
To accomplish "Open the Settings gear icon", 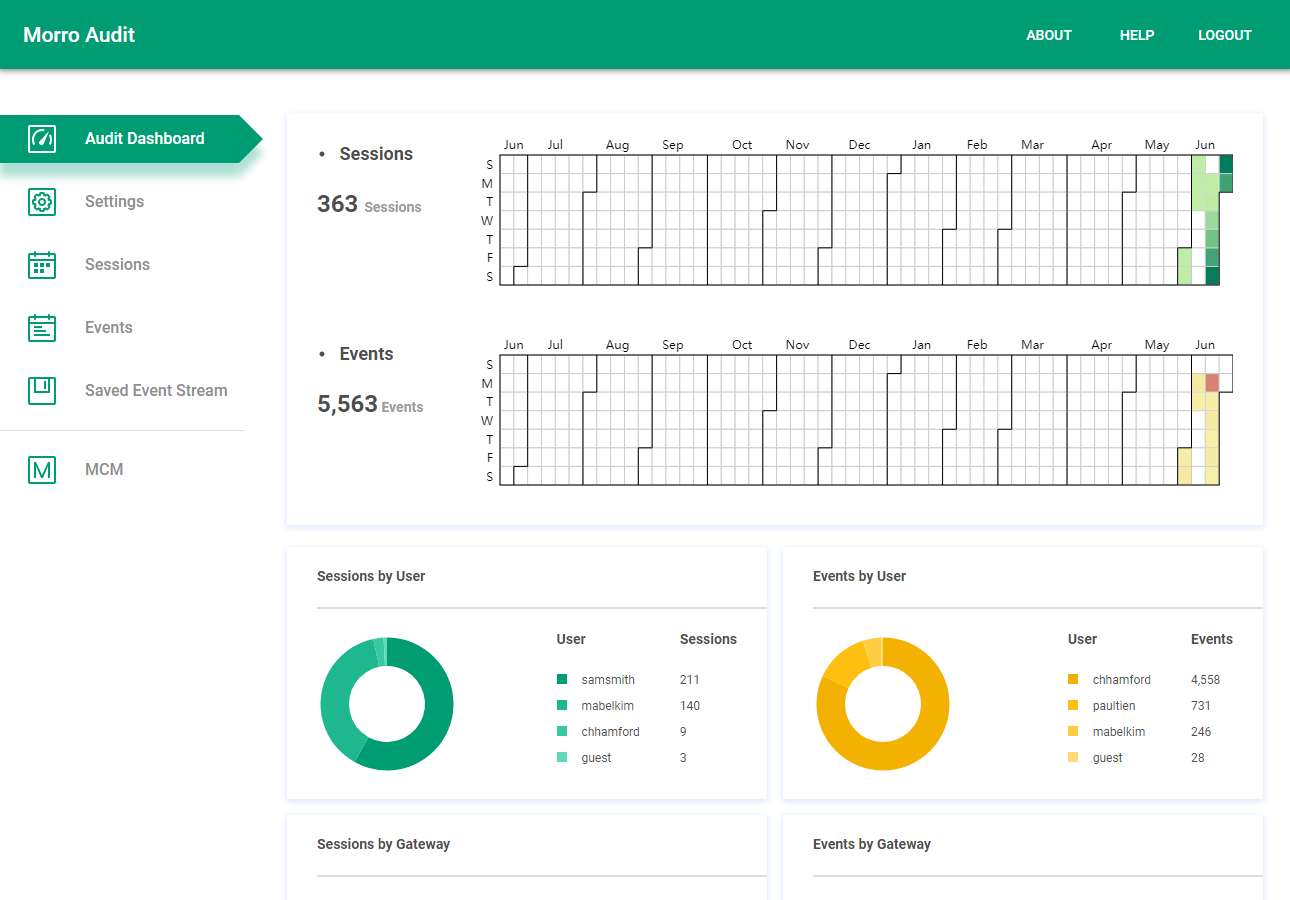I will point(42,202).
